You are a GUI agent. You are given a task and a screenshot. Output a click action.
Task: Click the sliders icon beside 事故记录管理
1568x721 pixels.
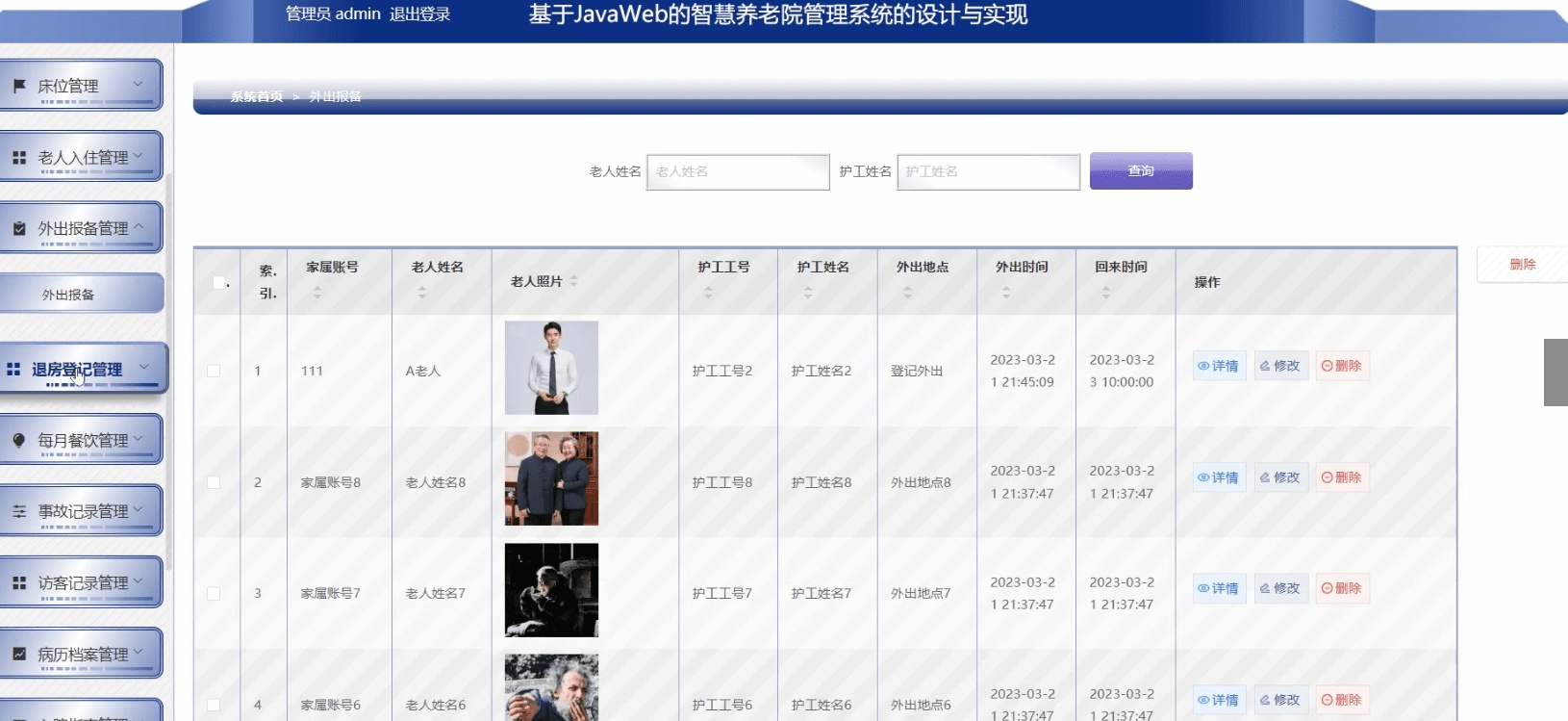[19, 511]
